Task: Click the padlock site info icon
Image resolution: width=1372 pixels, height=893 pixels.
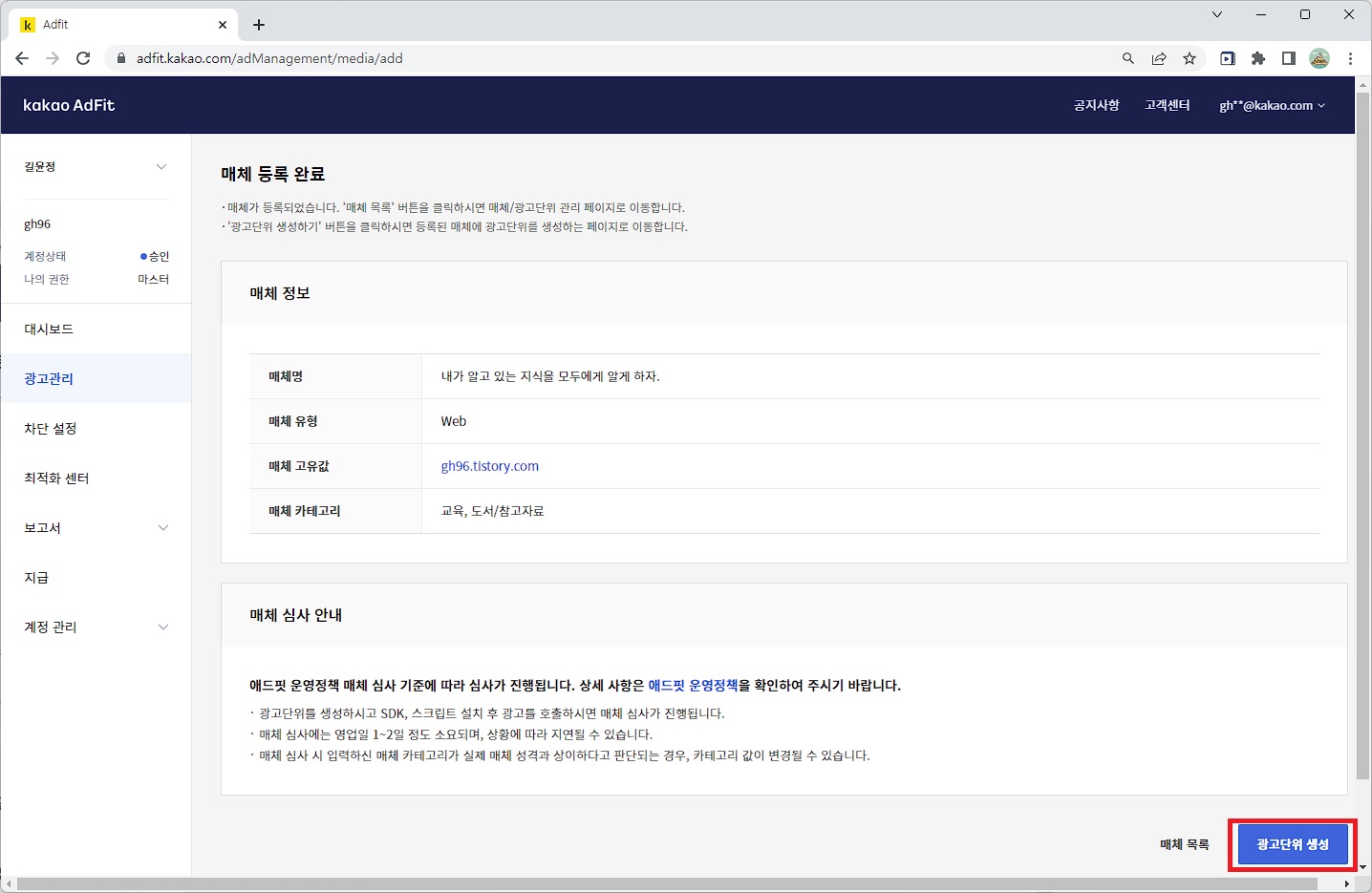Action: (x=120, y=58)
